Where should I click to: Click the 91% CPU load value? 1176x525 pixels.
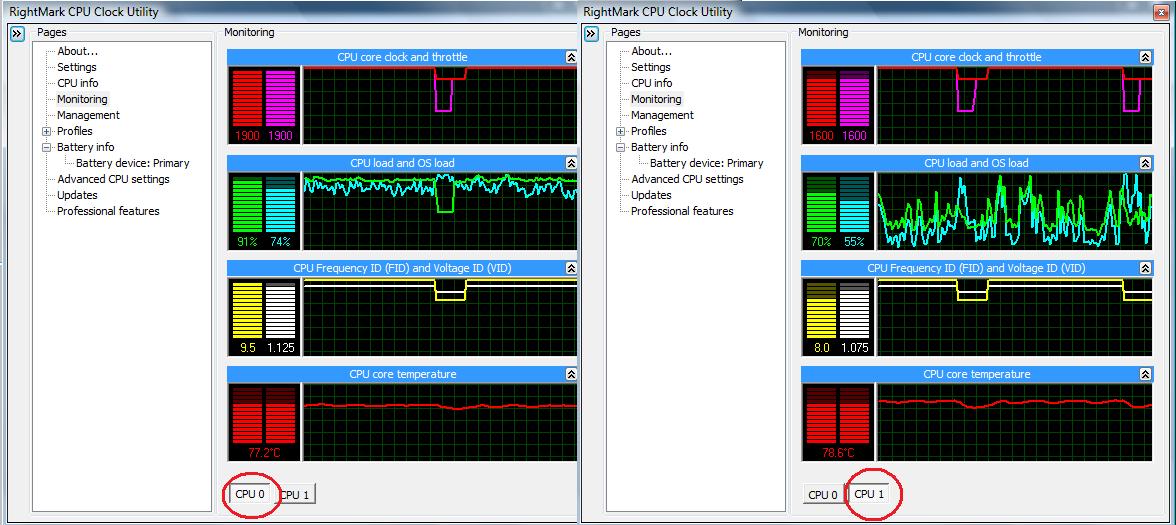coord(247,242)
